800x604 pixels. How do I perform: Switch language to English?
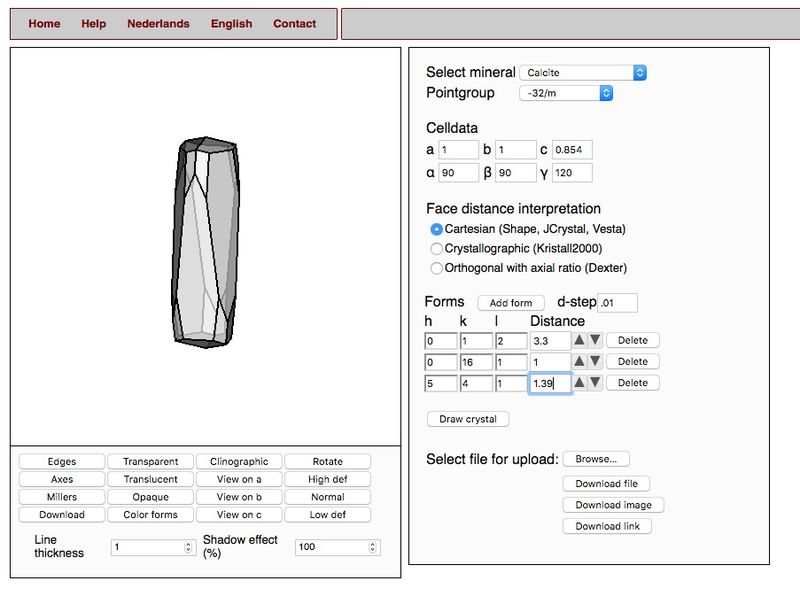tap(232, 23)
